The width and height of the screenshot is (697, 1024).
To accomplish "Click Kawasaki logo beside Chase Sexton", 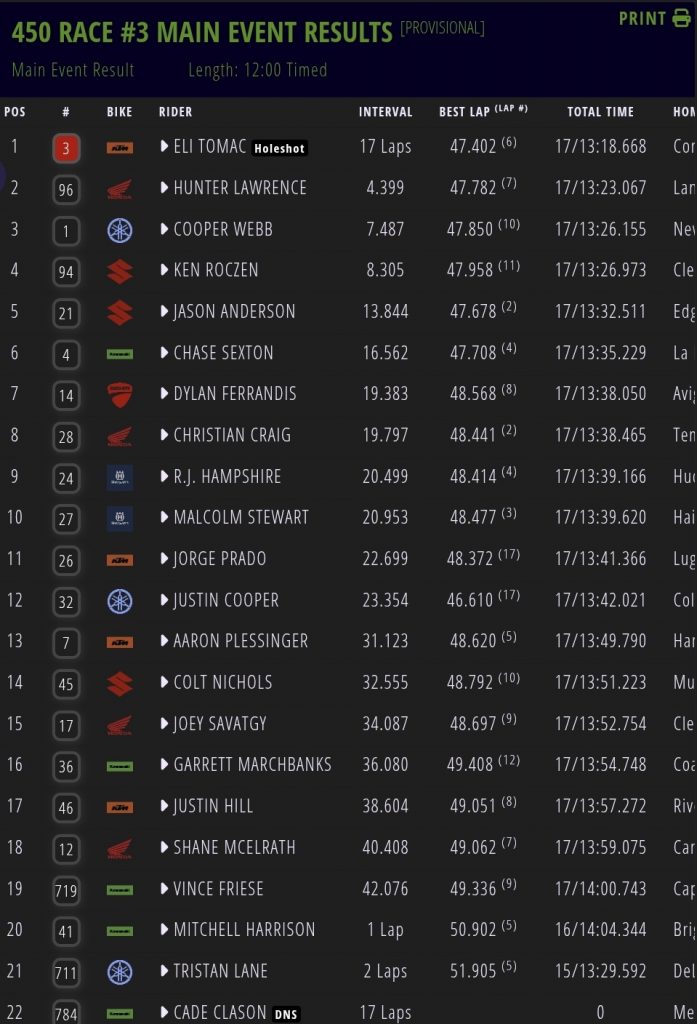I will [x=119, y=353].
